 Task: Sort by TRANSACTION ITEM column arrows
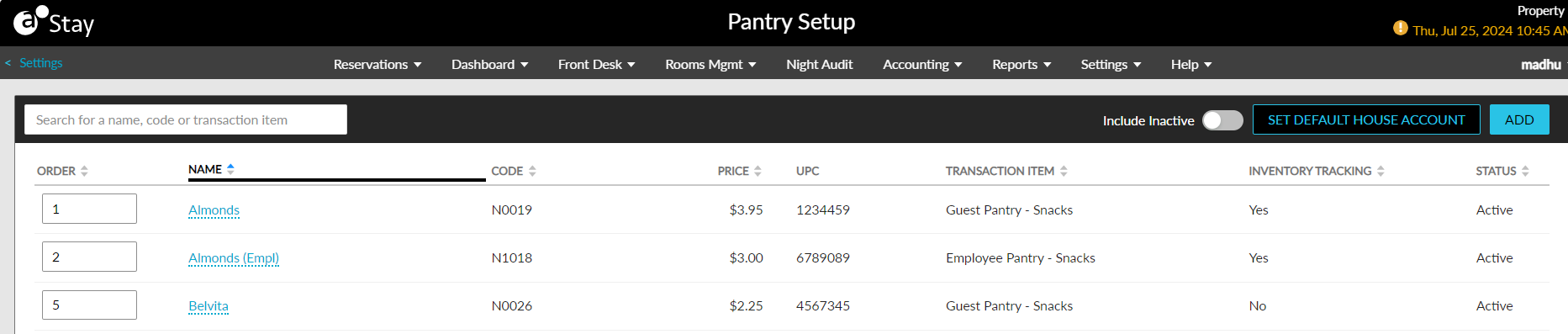pos(1064,171)
